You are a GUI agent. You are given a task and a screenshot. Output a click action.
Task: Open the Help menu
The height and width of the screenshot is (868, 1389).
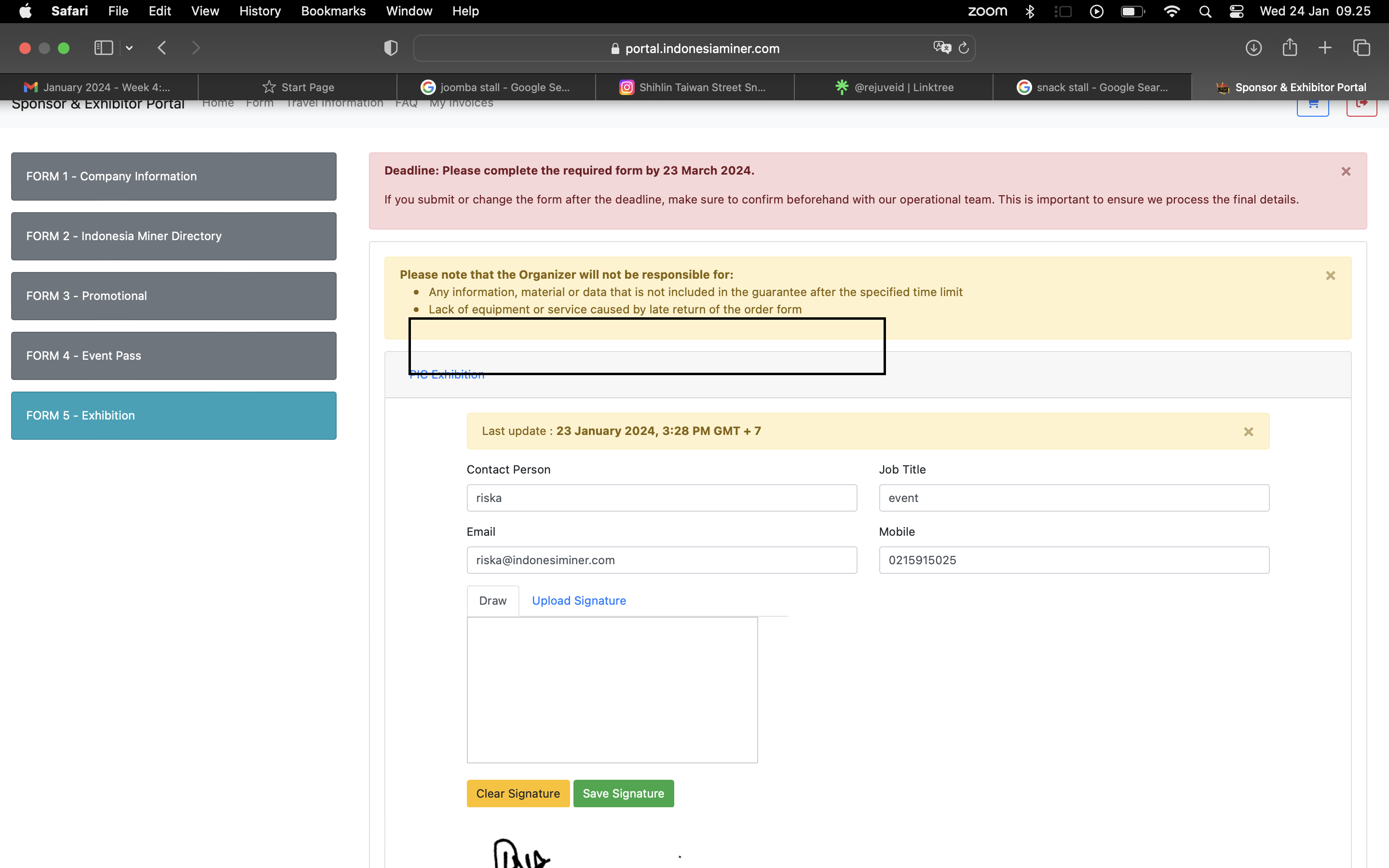point(465,11)
